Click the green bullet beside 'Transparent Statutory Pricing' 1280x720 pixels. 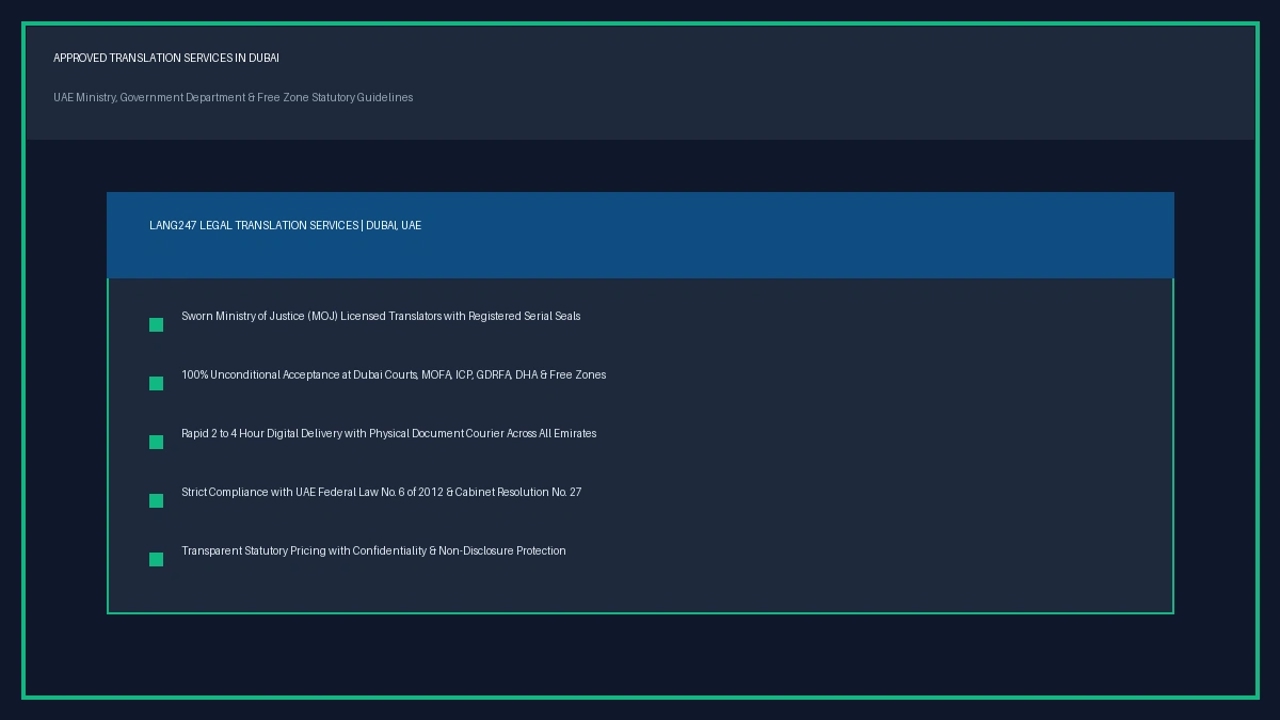point(156,560)
